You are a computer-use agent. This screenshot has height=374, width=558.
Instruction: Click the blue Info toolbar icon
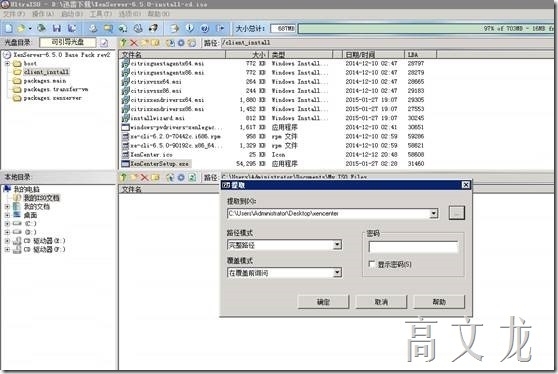(190, 28)
